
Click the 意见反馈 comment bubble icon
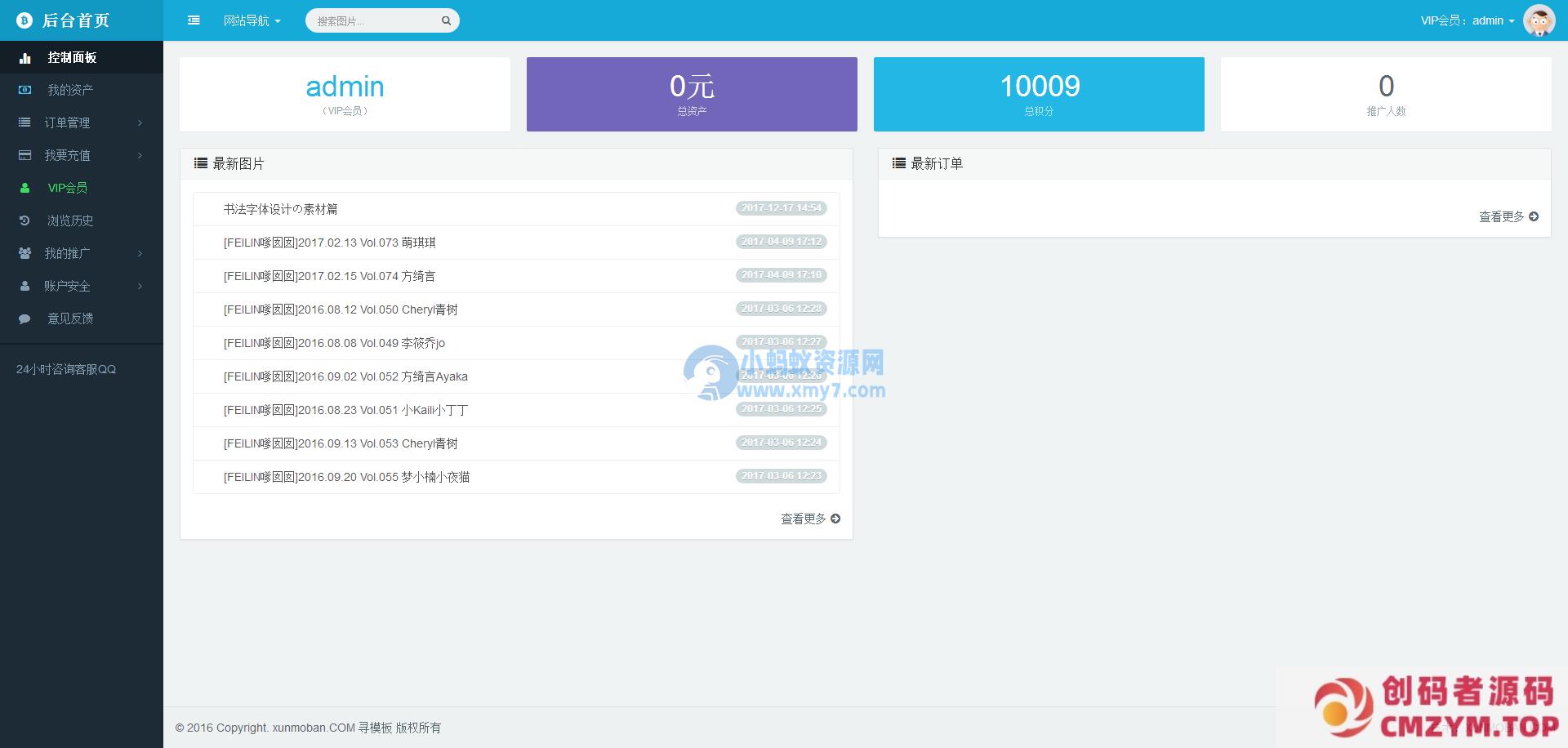[x=25, y=318]
